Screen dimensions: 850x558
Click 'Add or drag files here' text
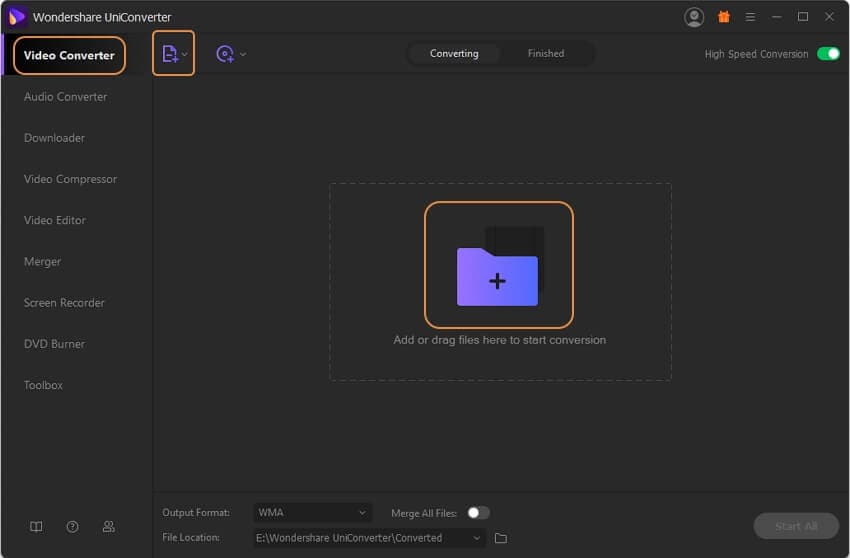[x=500, y=340]
